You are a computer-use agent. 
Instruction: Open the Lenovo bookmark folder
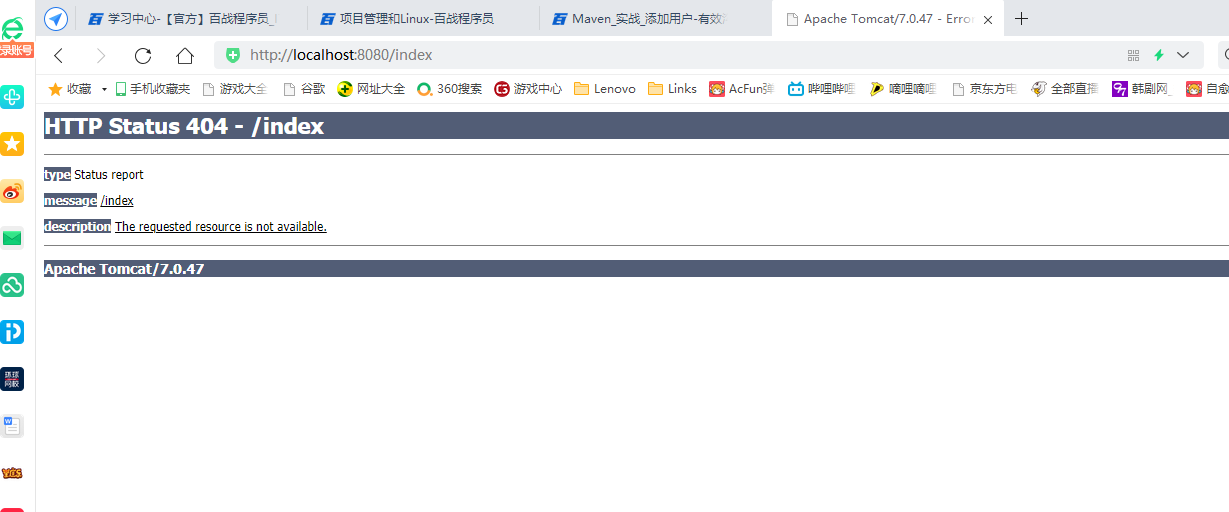click(x=604, y=89)
